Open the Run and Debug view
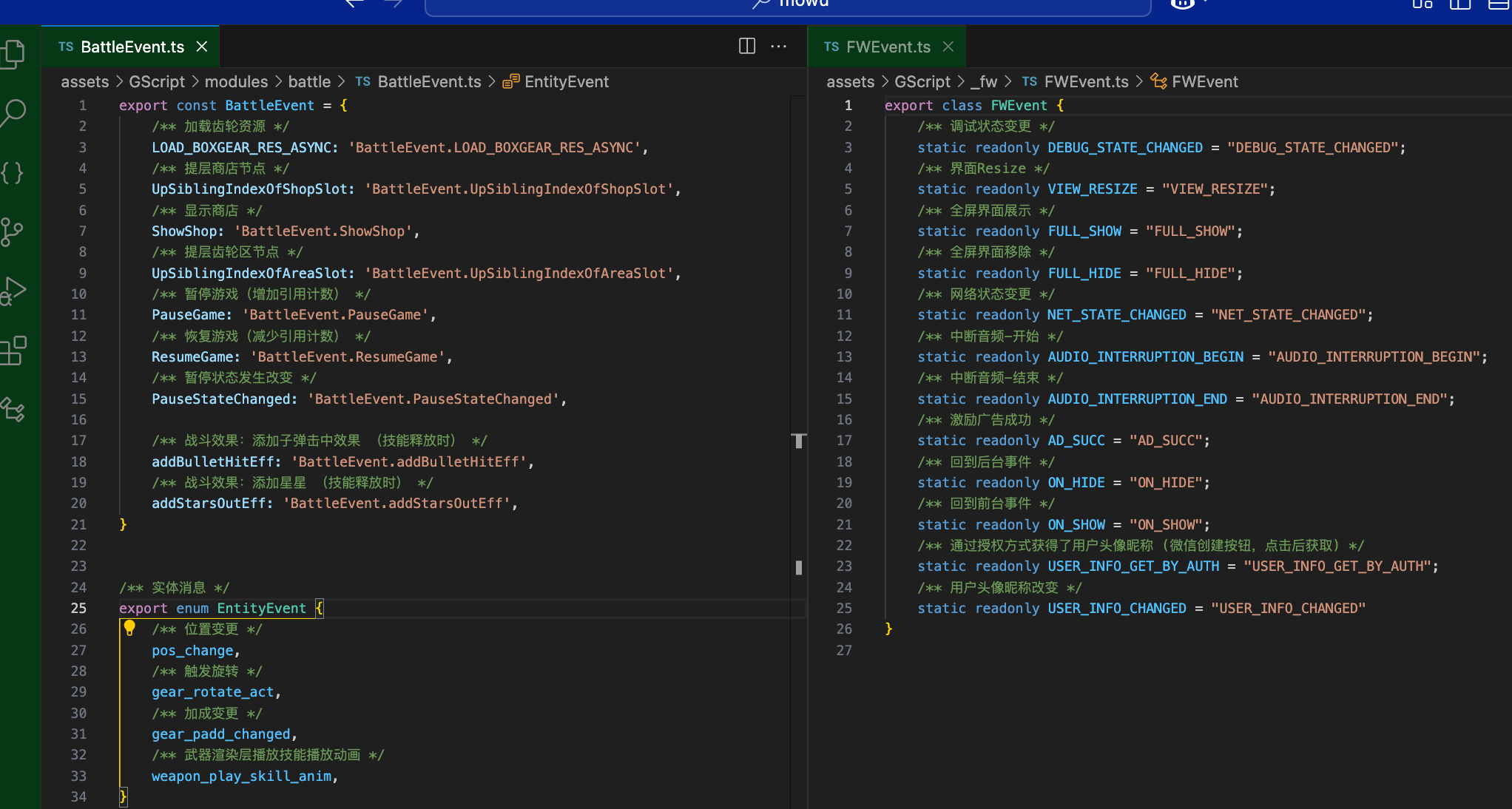The image size is (1512, 809). coord(13,291)
